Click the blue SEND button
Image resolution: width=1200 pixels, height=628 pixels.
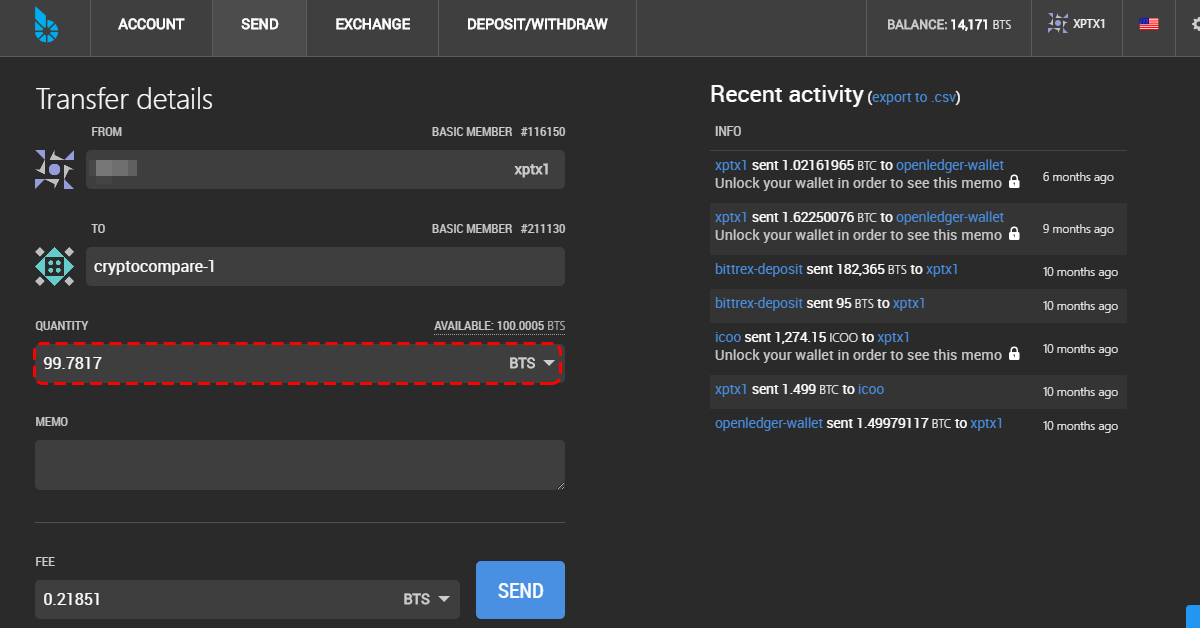520,590
